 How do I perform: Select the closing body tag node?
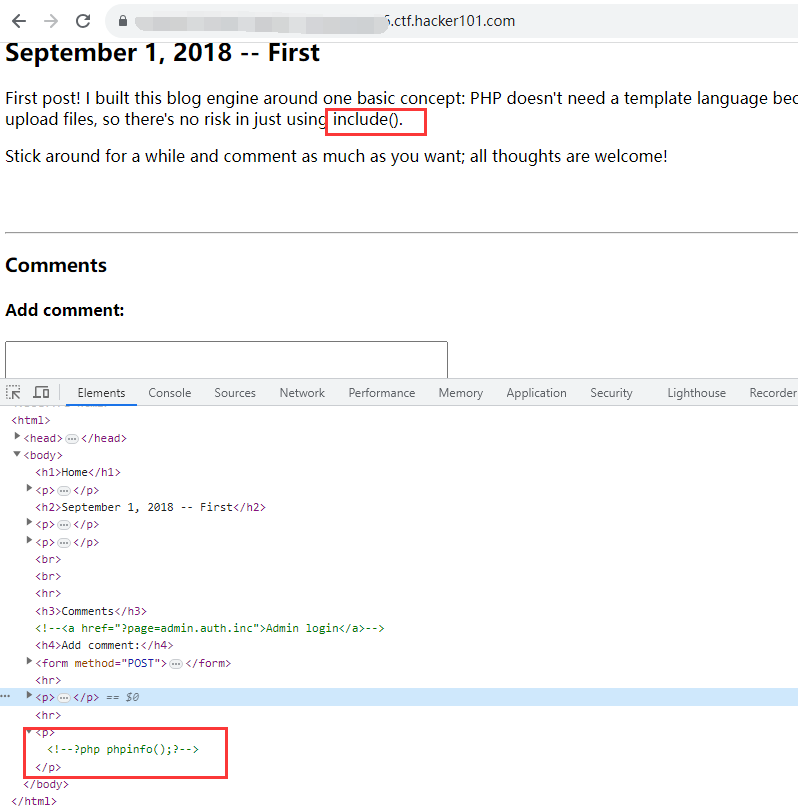point(46,784)
